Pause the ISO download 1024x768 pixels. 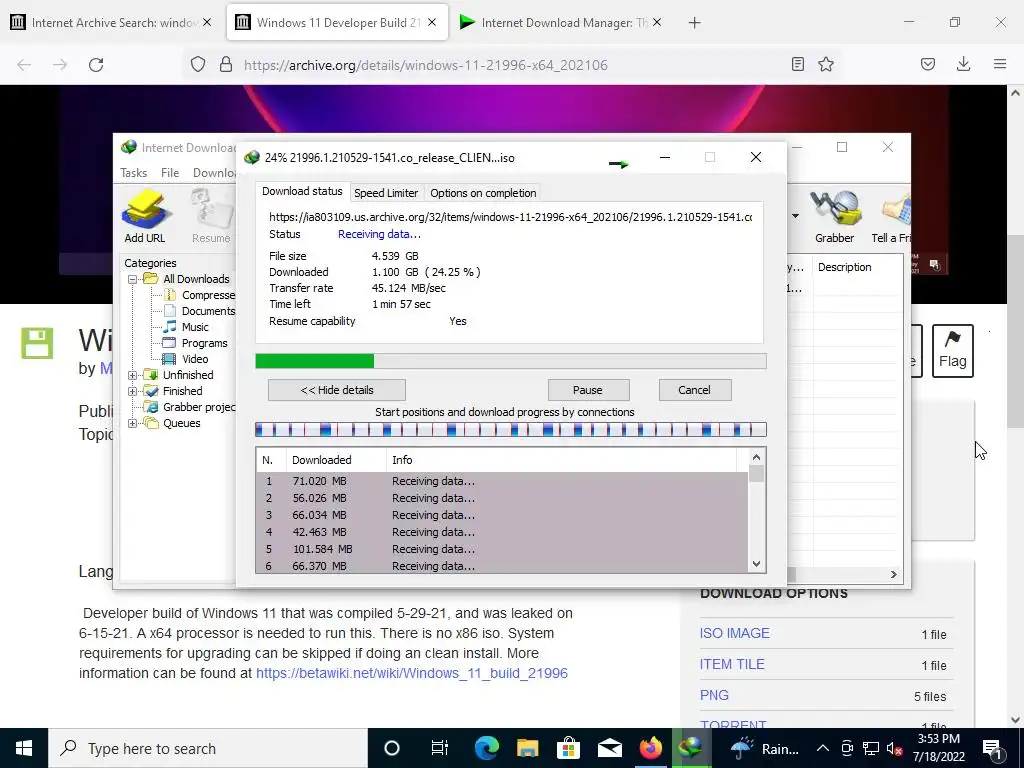(588, 390)
